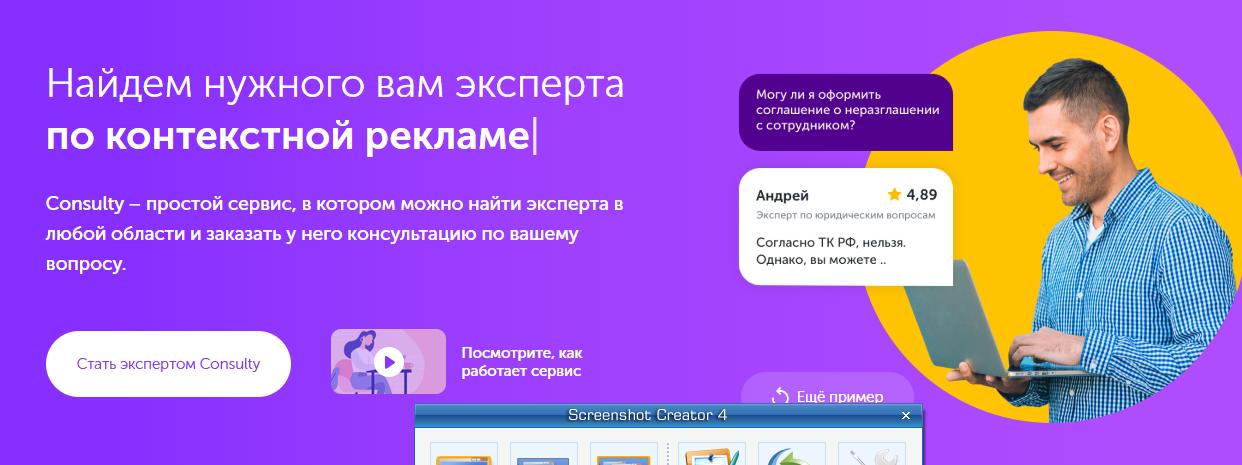Click the green arrow icon in Screenshot Creator

click(792, 454)
